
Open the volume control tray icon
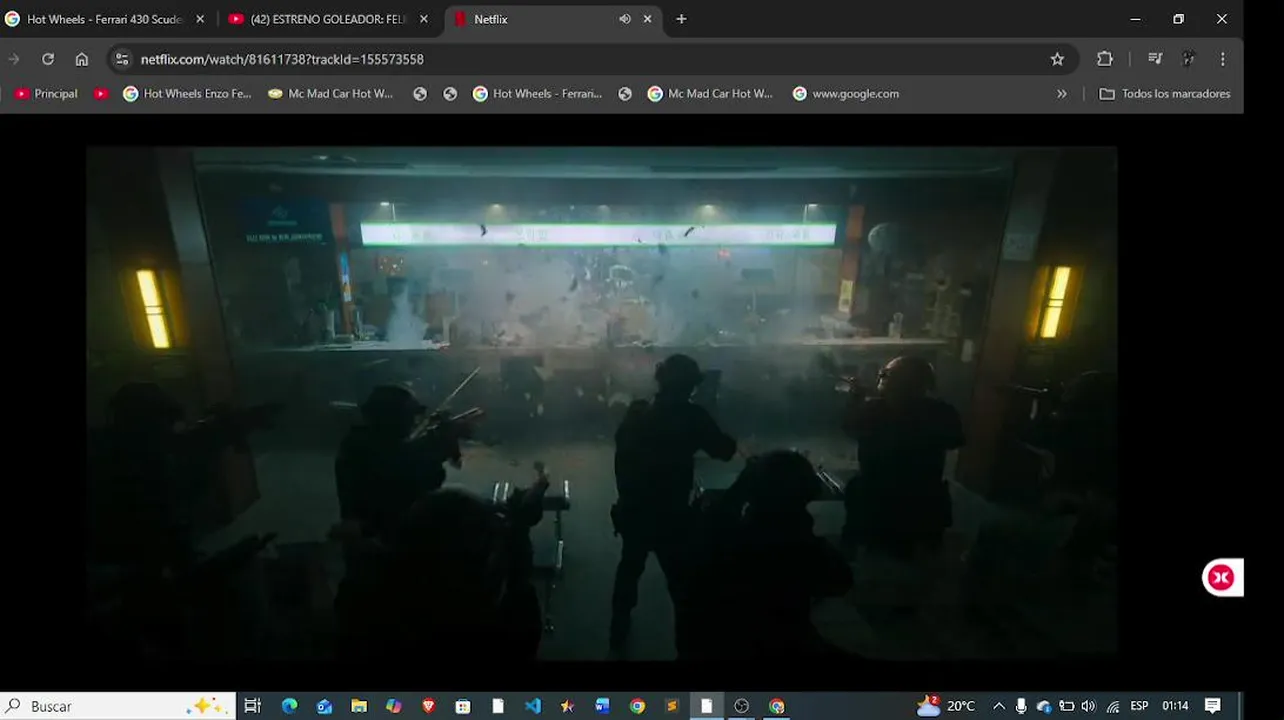[x=1089, y=706]
